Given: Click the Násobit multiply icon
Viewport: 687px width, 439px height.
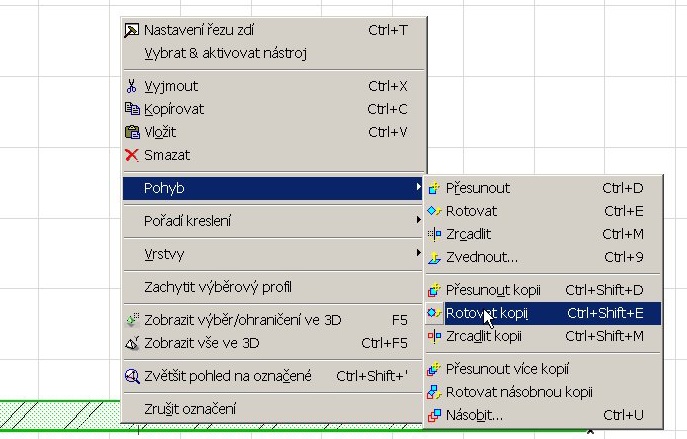Looking at the screenshot, I should [x=434, y=415].
